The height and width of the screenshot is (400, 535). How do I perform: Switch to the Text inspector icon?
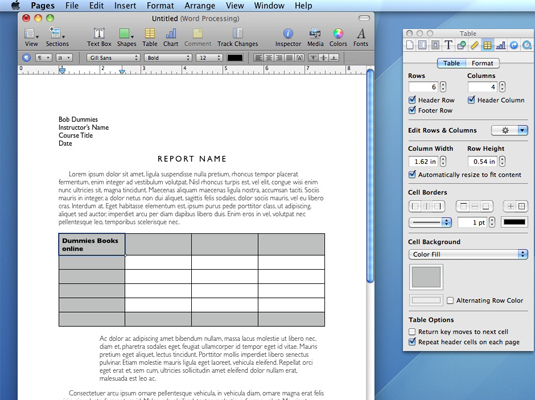[x=448, y=45]
